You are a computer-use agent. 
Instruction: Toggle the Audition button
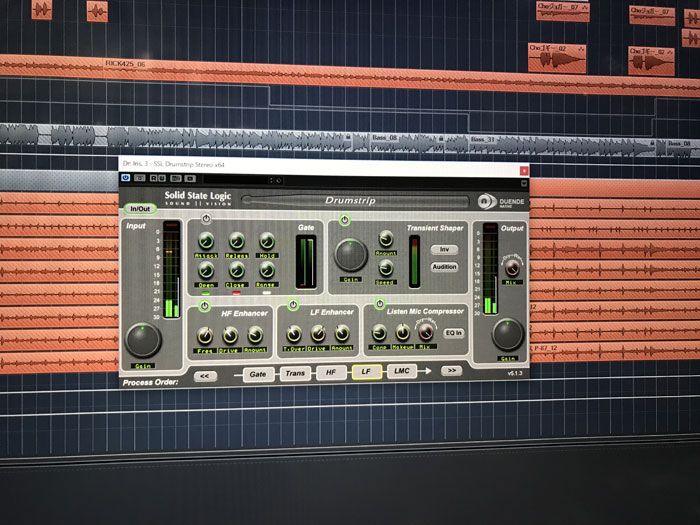pyautogui.click(x=444, y=267)
